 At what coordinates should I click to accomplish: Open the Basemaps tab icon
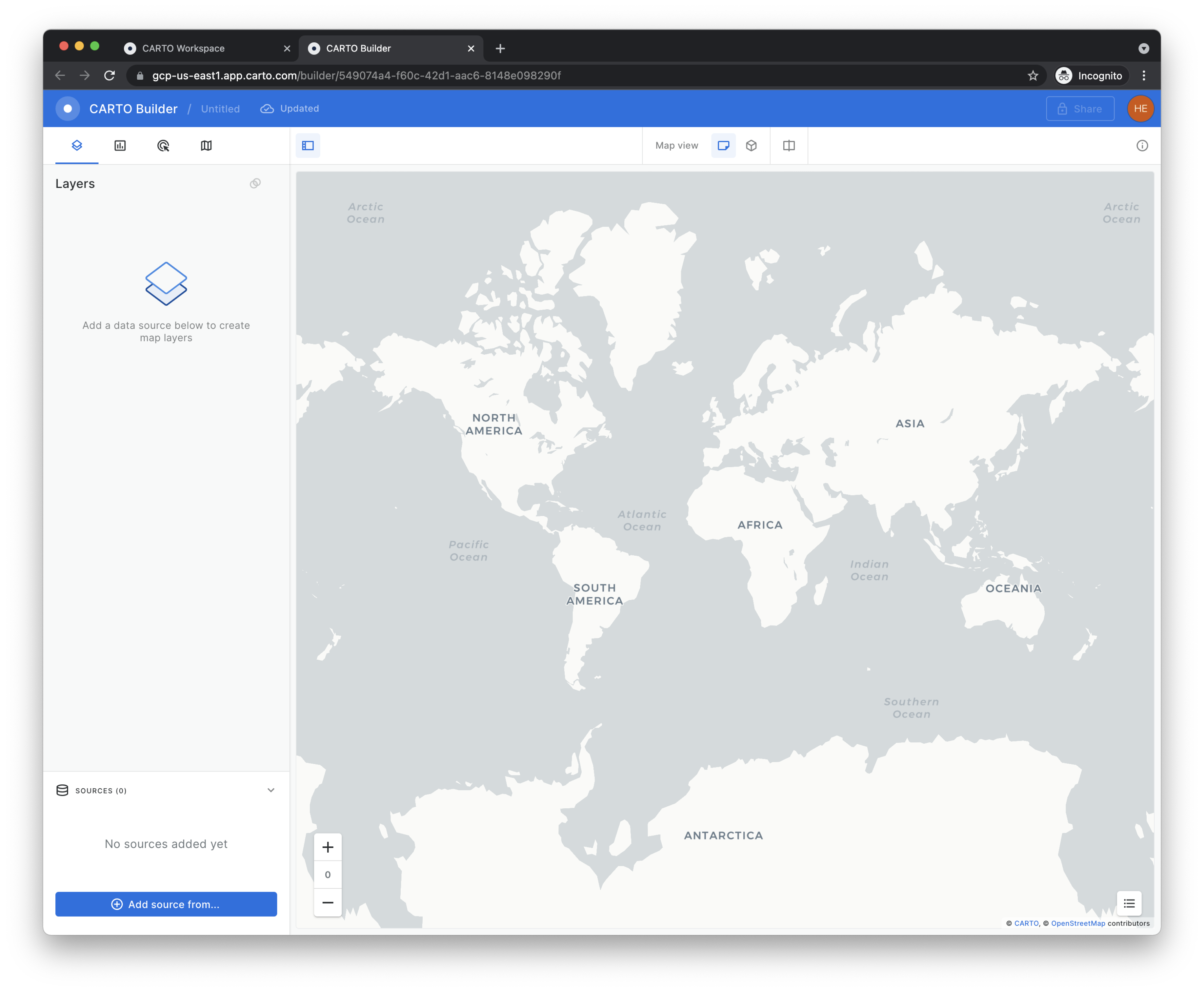coord(206,146)
